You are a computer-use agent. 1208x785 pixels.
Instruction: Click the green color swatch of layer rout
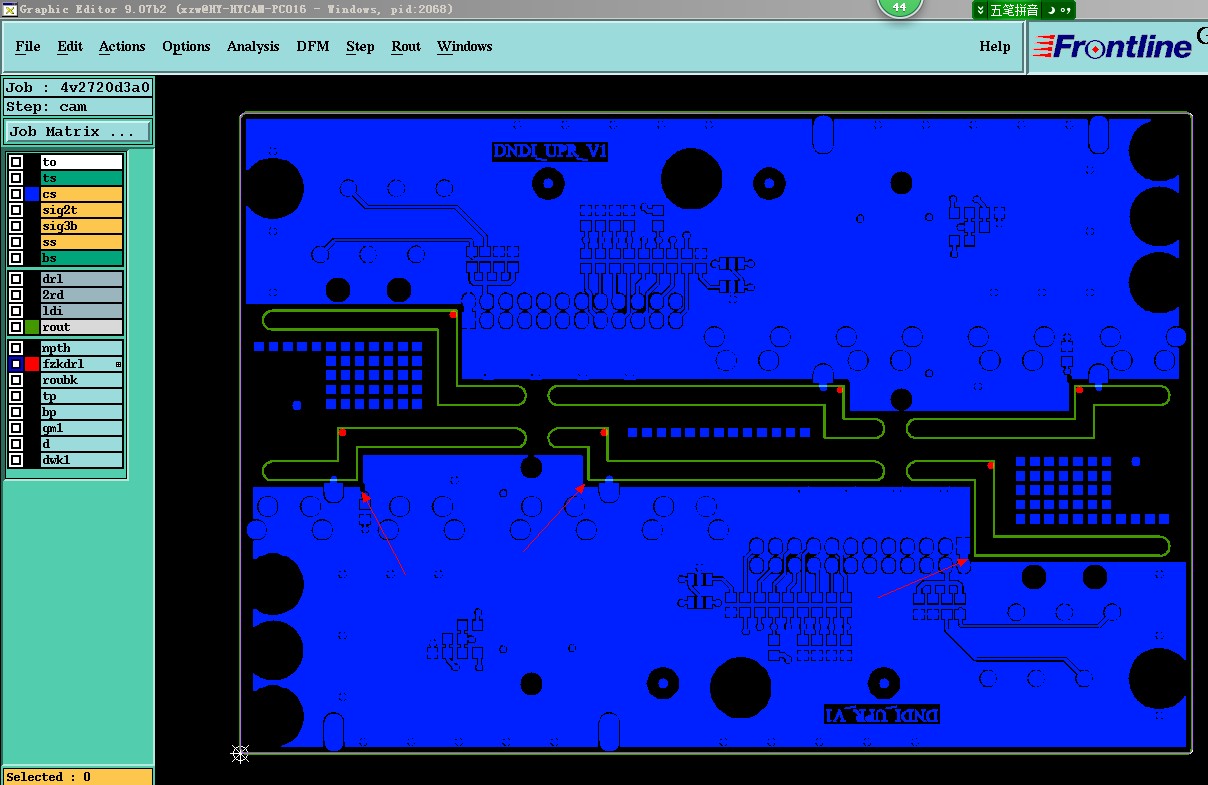pyautogui.click(x=32, y=327)
